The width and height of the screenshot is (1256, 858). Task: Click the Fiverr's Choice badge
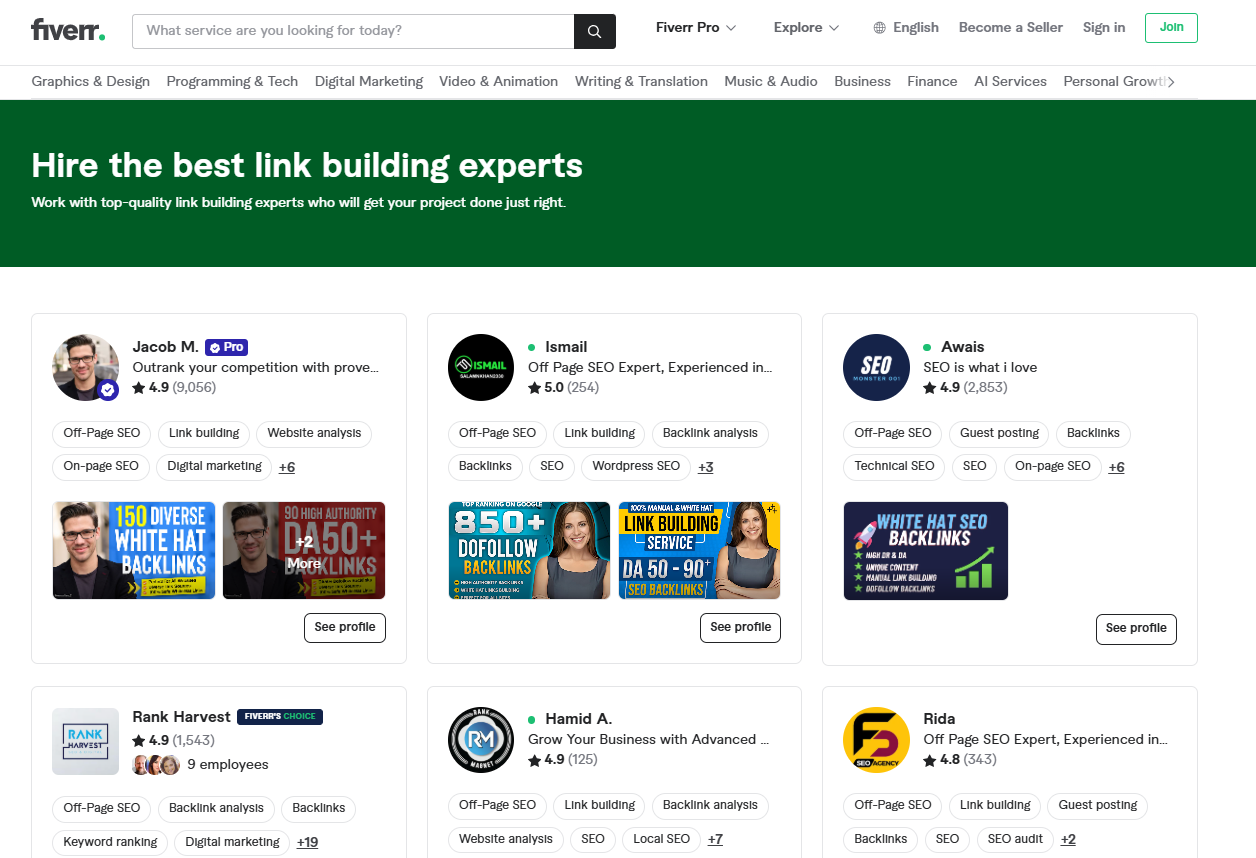pos(280,717)
